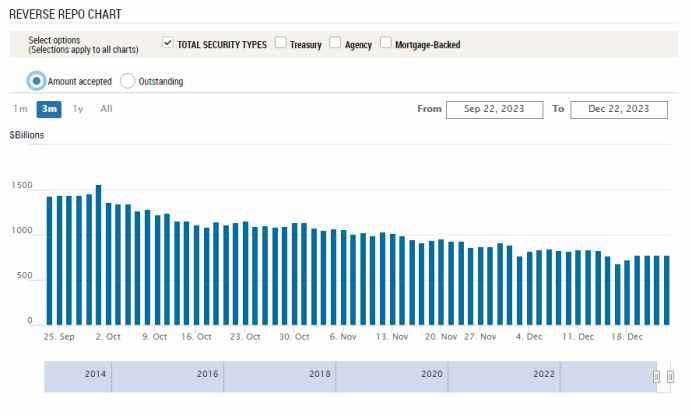Enable the Agency checkbox
This screenshot has height=416, width=692.
click(335, 44)
